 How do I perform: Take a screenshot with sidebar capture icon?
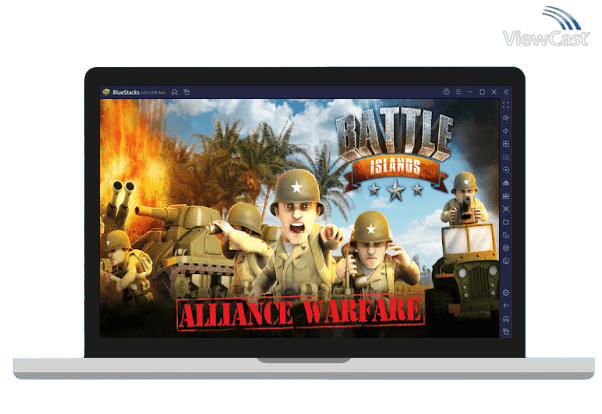point(506,209)
